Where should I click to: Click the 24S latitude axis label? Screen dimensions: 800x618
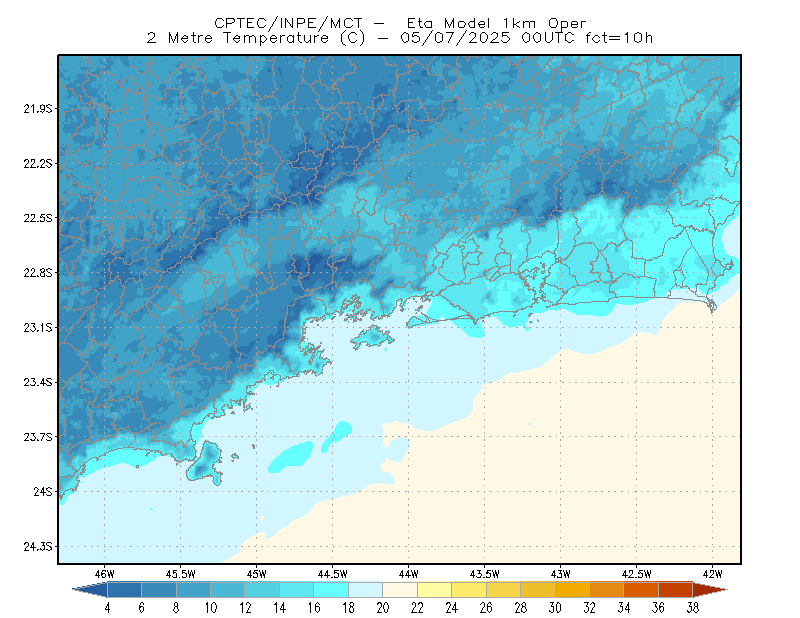[x=43, y=491]
